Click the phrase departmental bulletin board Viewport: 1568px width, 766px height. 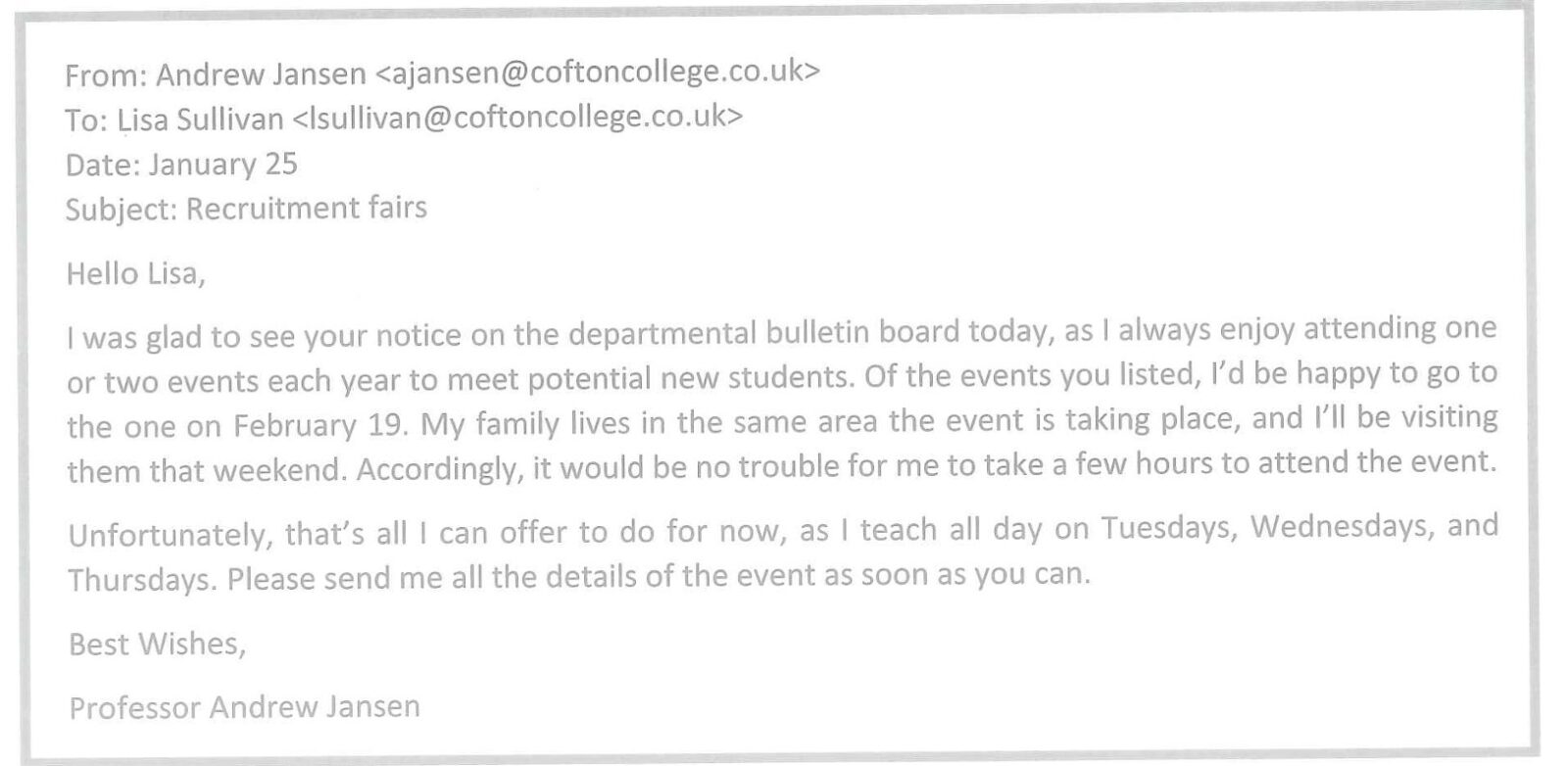tap(763, 333)
